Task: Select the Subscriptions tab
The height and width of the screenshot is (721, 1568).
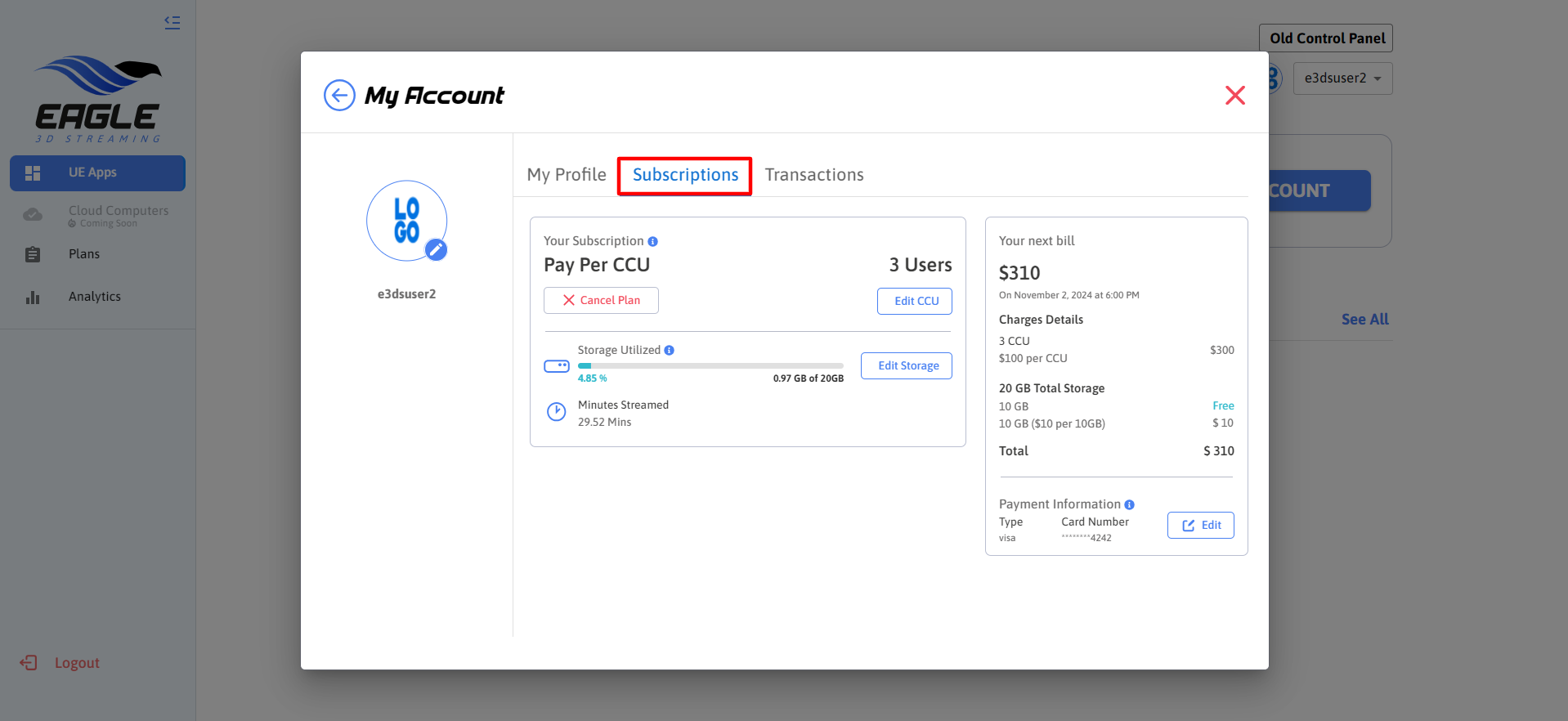Action: coord(685,175)
